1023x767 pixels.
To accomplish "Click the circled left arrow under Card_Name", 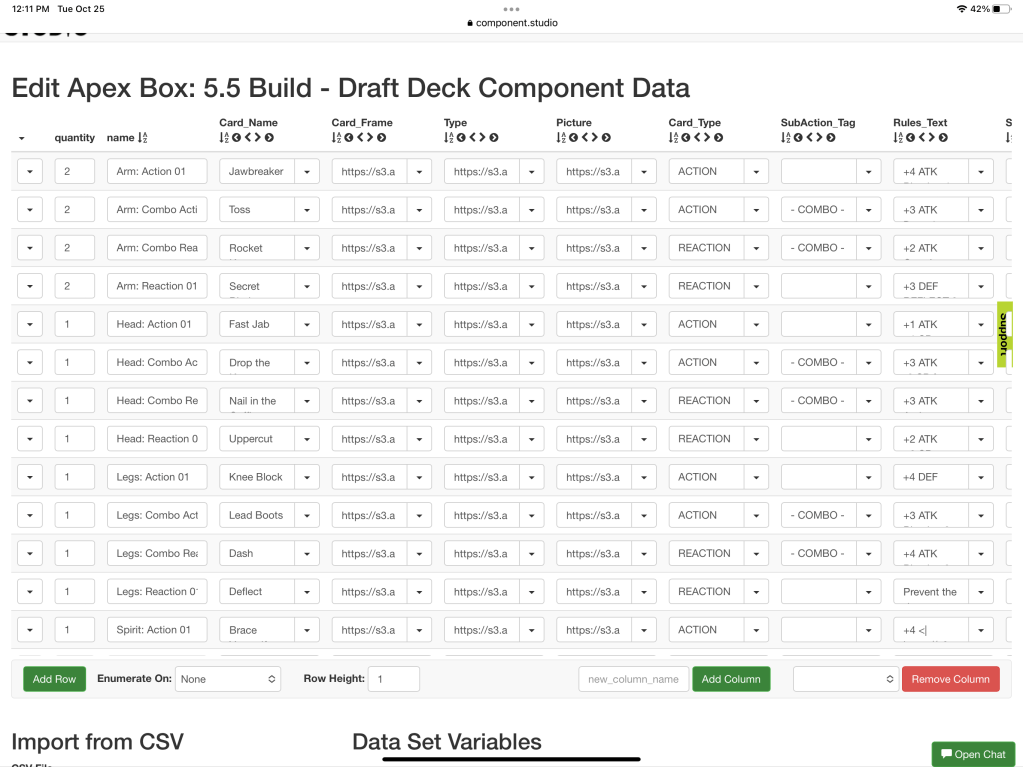I will point(236,138).
